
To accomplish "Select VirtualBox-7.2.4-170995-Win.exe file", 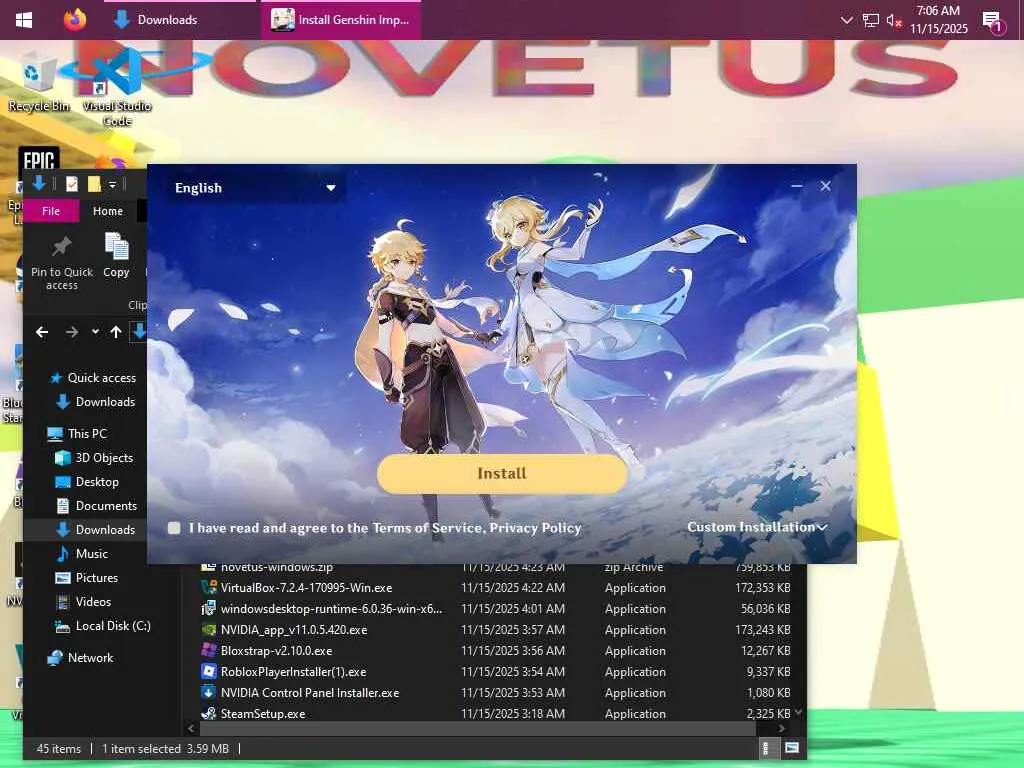I will pos(306,588).
